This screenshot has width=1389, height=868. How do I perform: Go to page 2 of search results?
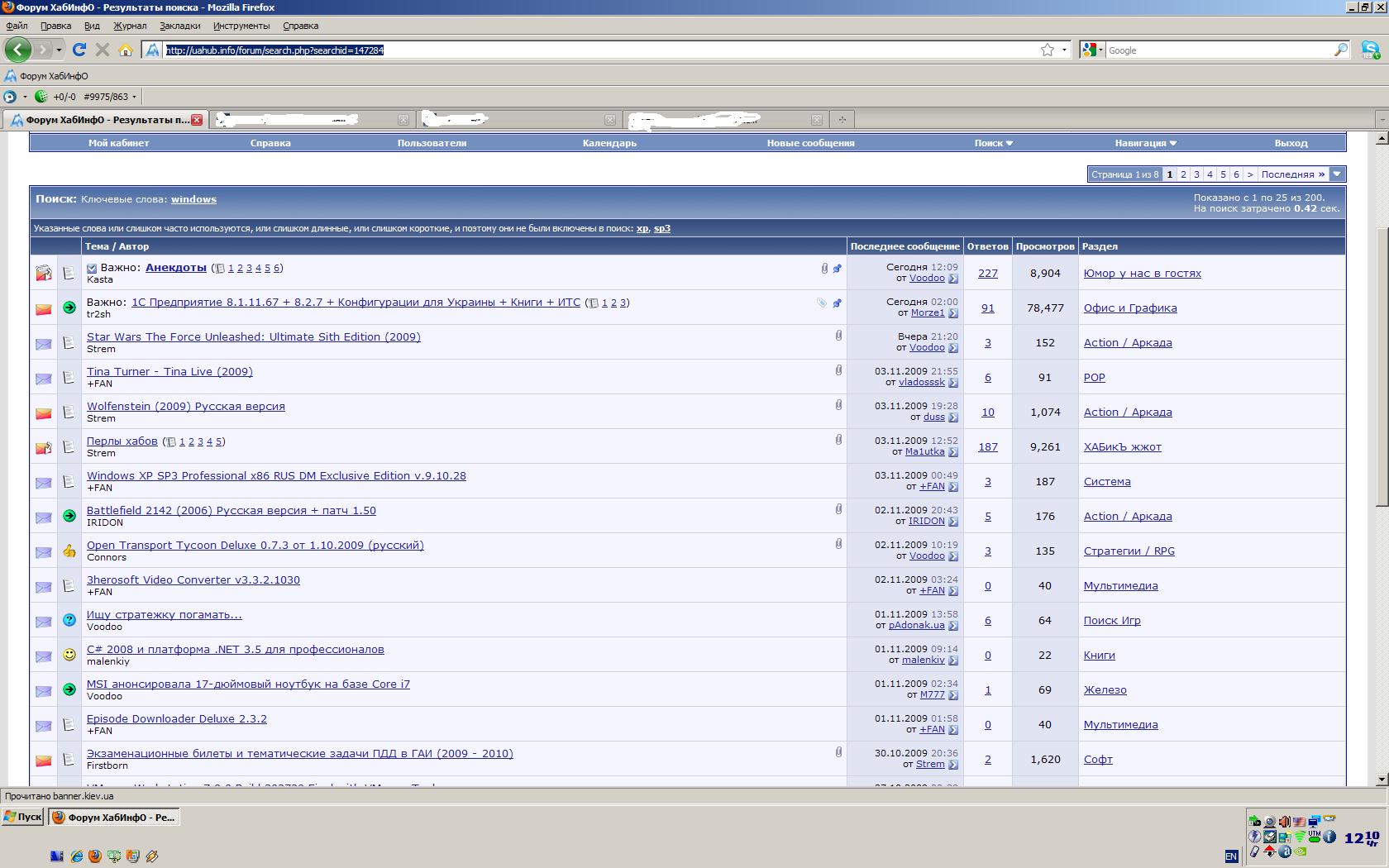click(x=1183, y=174)
